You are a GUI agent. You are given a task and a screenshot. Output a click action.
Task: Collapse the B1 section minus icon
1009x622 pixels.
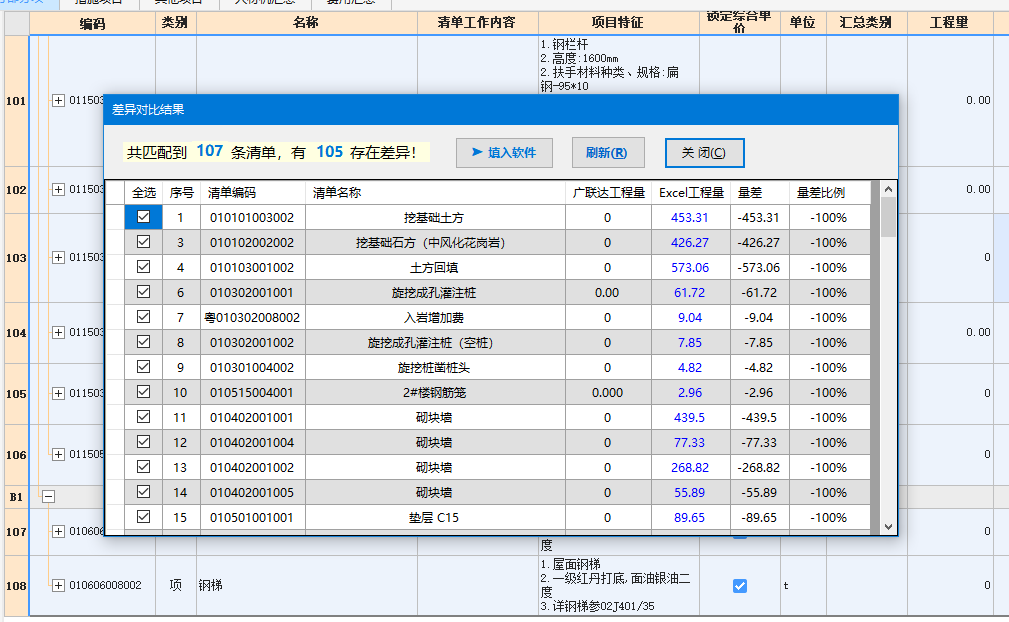pyautogui.click(x=47, y=496)
